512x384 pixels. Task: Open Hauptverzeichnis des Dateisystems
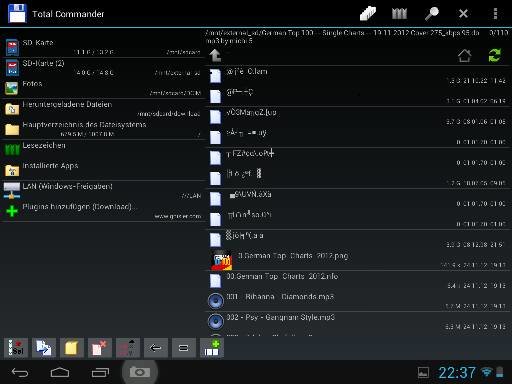[x=103, y=129]
